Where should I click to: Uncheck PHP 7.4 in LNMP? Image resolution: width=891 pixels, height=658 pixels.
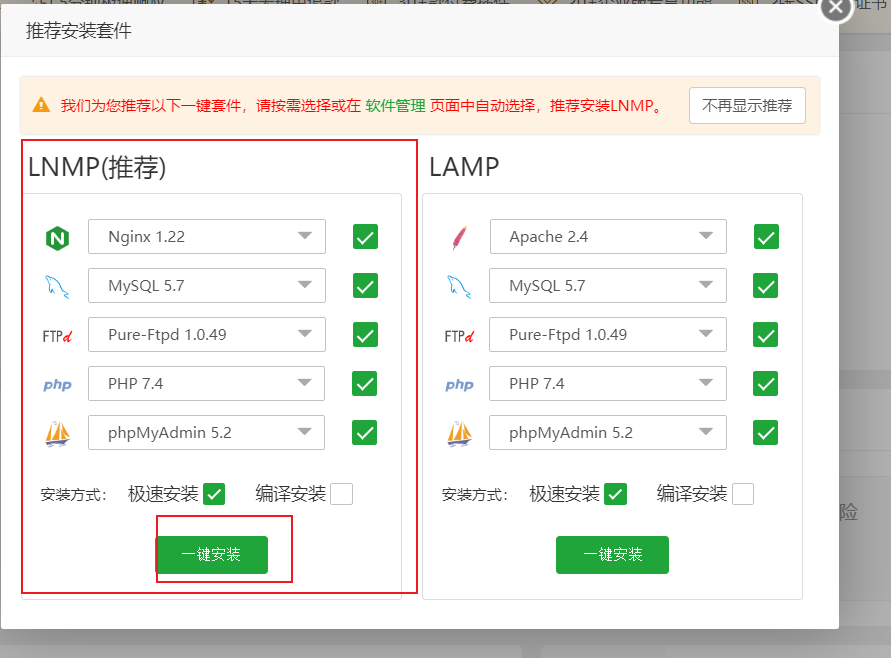pos(365,384)
